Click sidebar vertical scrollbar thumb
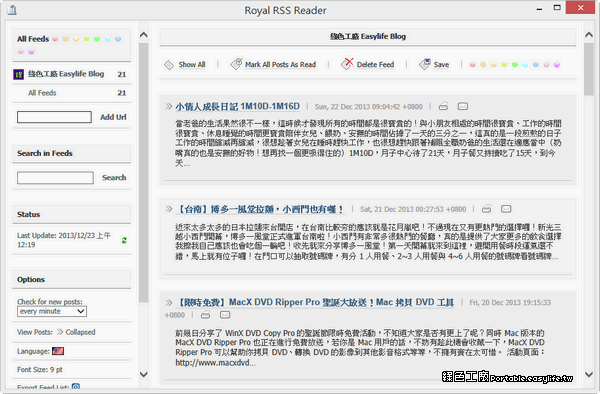The width and height of the screenshot is (600, 394). pyautogui.click(x=144, y=172)
